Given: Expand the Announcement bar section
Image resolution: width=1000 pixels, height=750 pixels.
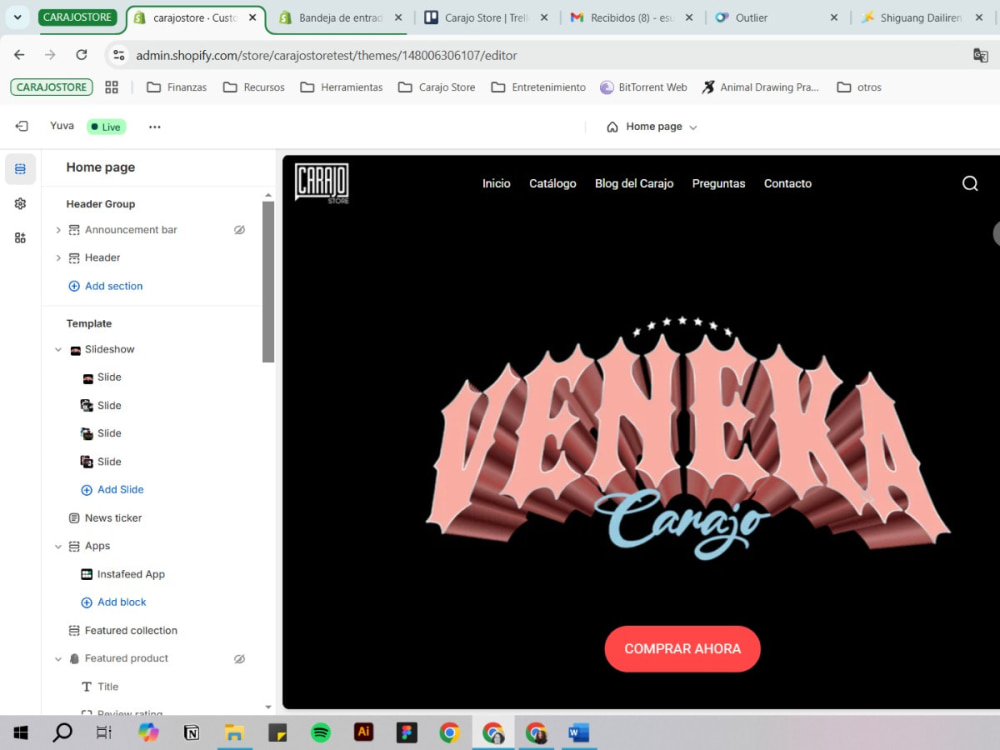Looking at the screenshot, I should tap(58, 230).
